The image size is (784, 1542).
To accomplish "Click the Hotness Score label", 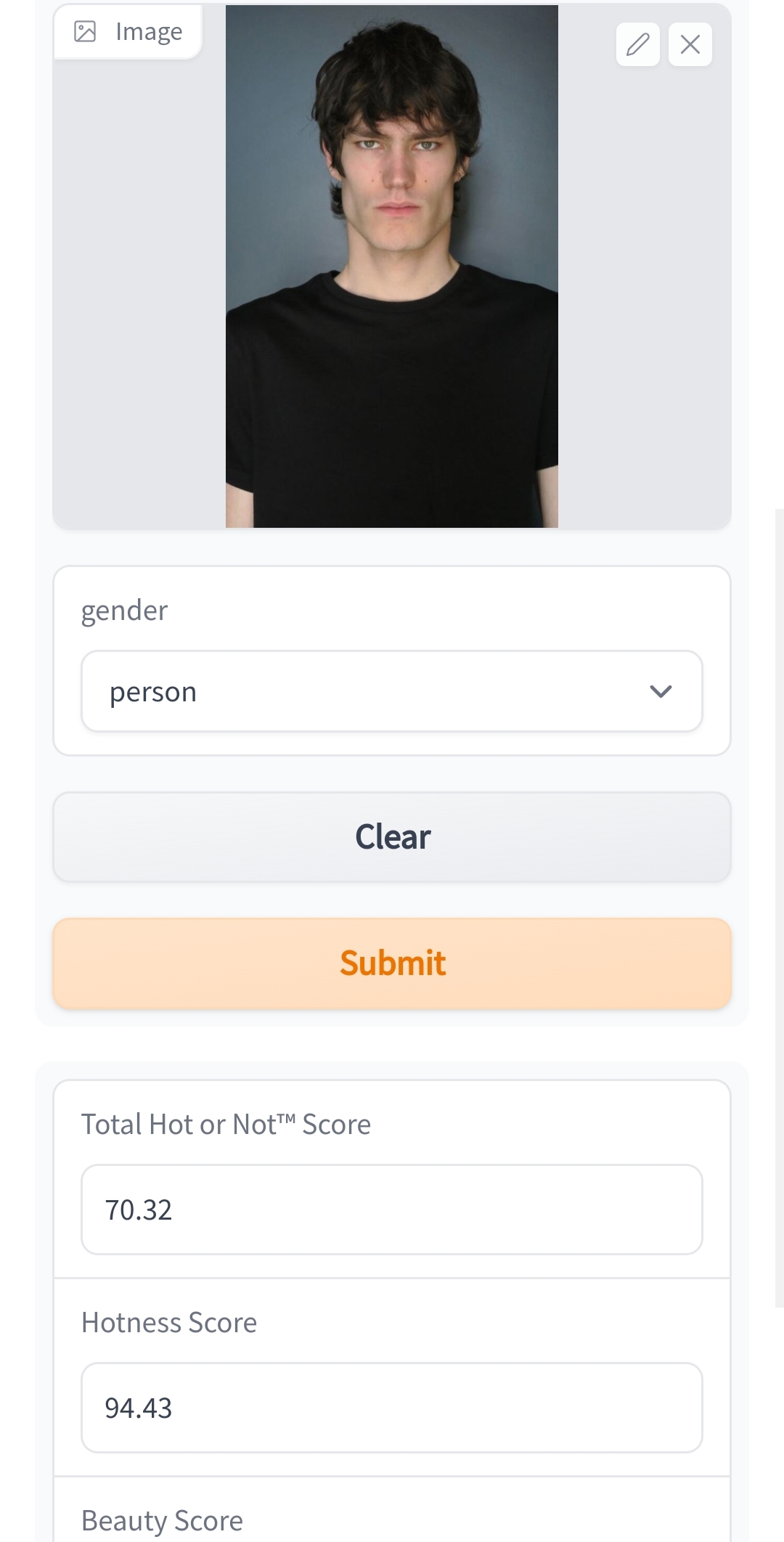I will point(169,1323).
